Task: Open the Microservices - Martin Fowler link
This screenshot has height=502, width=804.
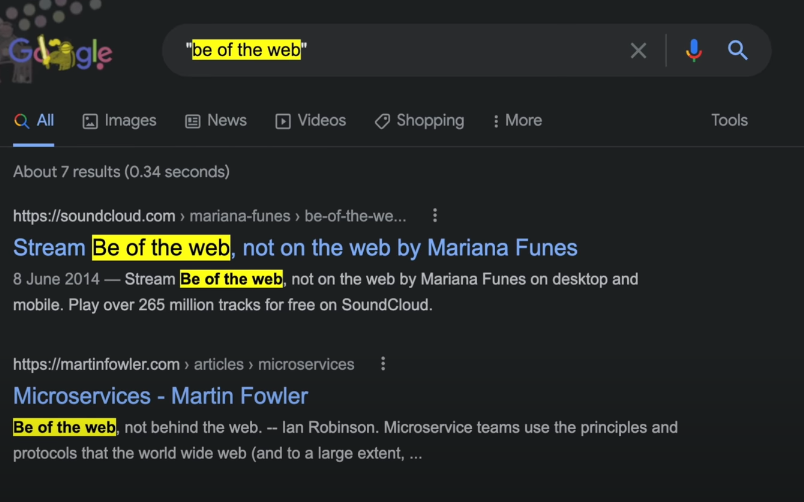Action: pyautogui.click(x=160, y=396)
